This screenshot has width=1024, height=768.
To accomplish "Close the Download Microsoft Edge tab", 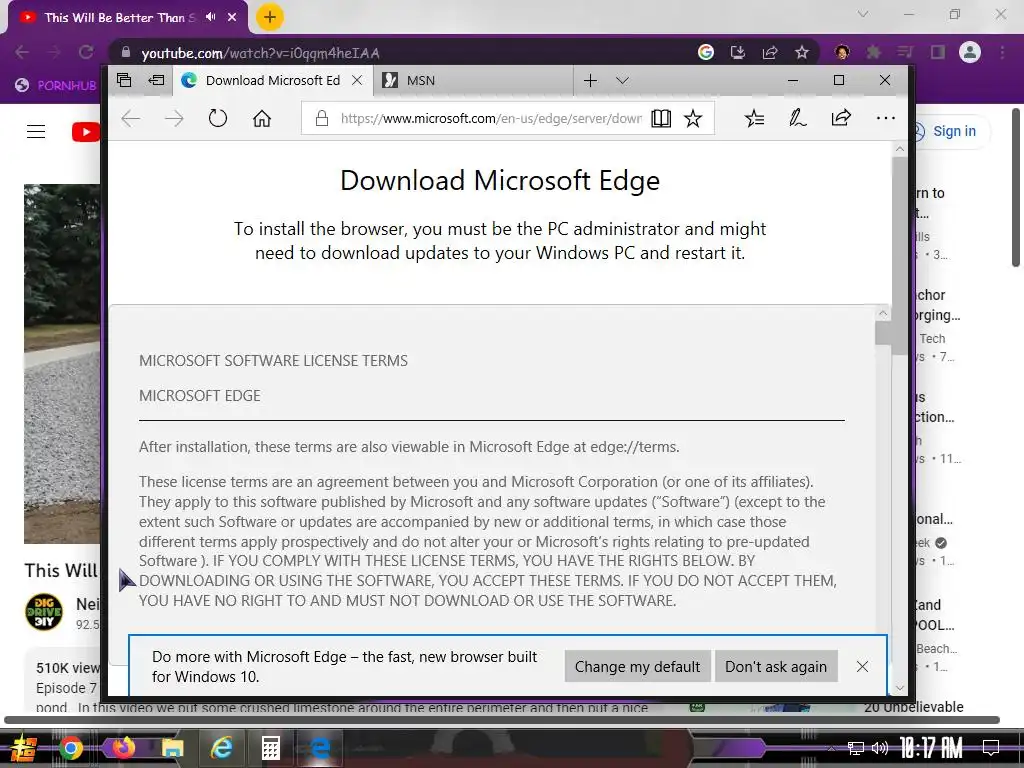I will click(357, 80).
